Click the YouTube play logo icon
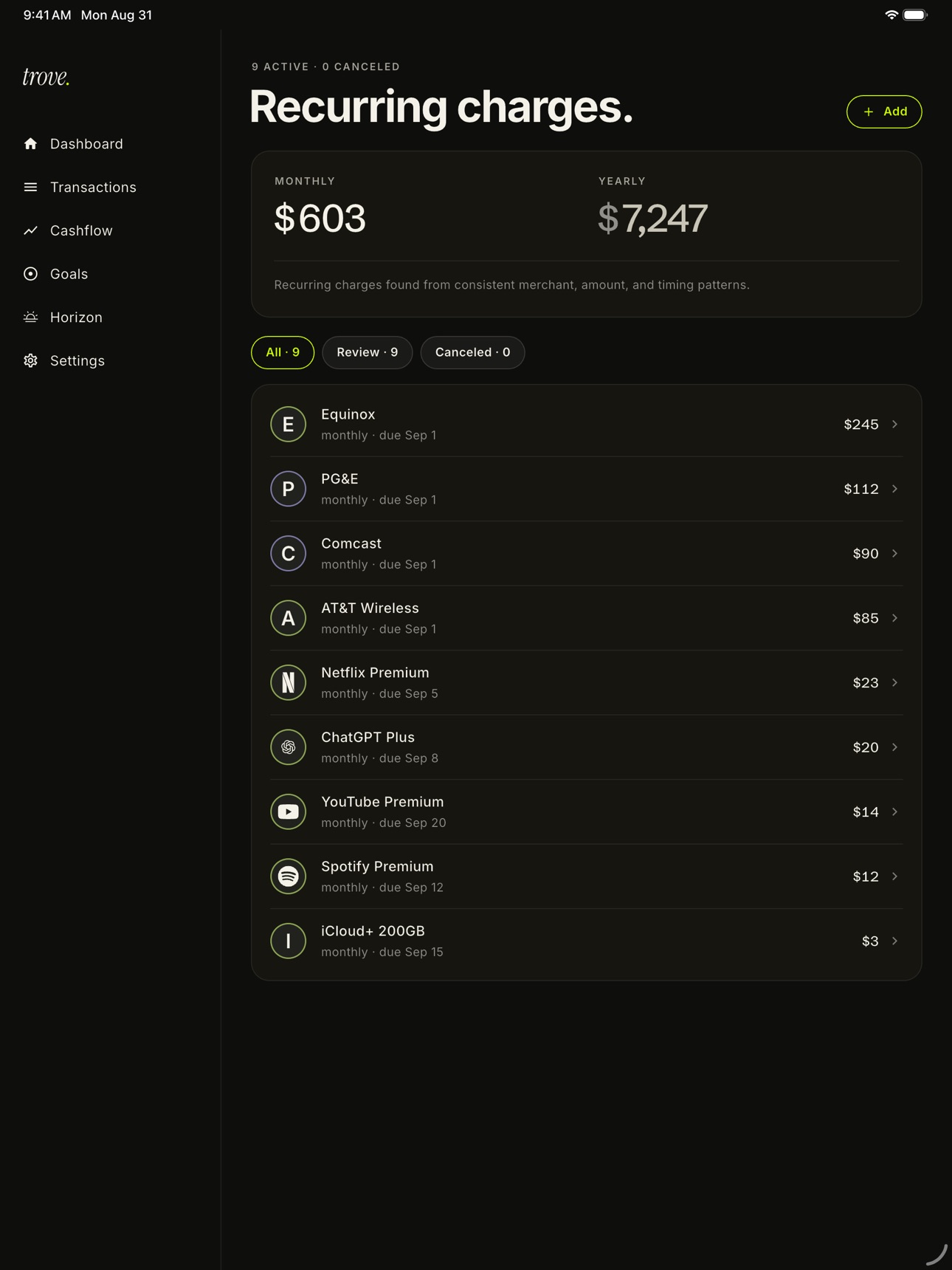 [x=289, y=812]
